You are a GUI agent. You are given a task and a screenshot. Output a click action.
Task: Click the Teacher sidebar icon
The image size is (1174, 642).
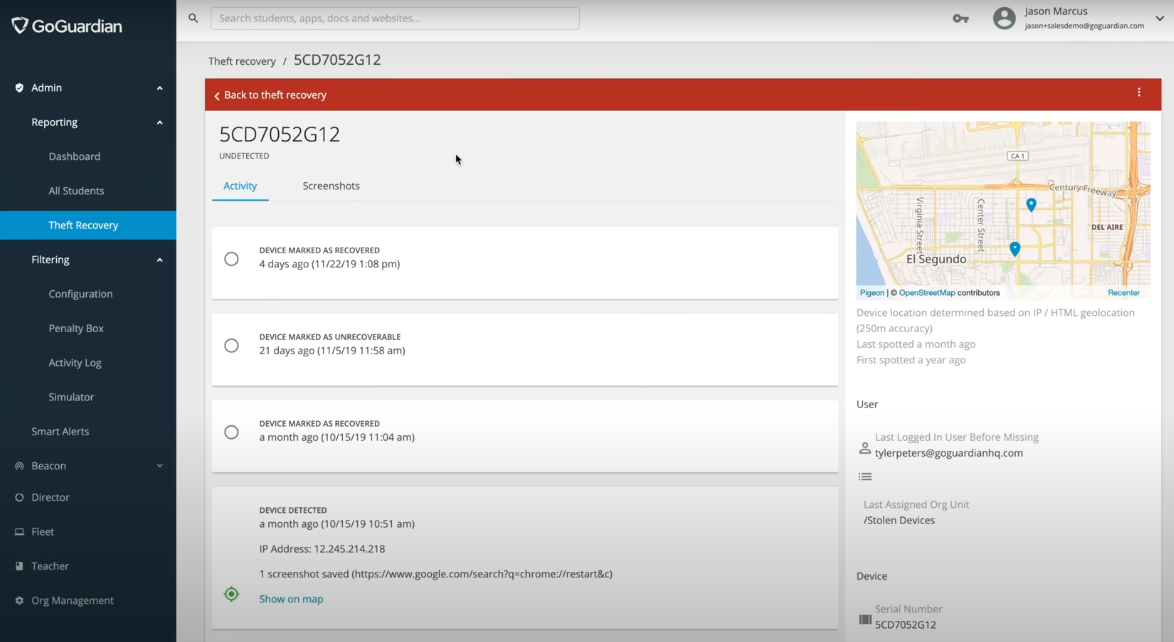[19, 566]
